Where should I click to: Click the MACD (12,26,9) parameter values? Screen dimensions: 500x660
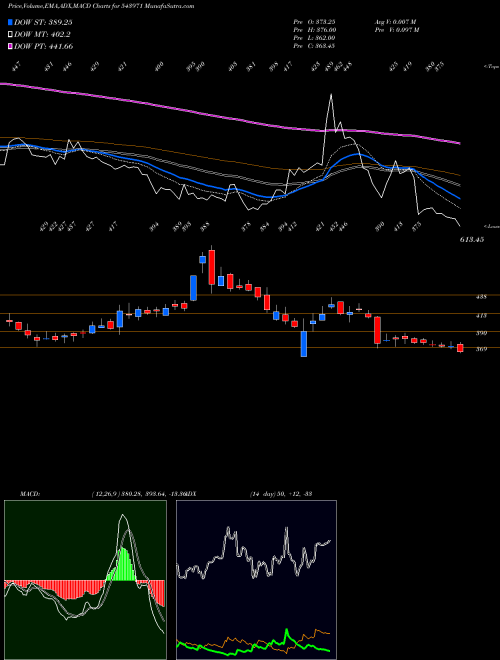point(138,494)
